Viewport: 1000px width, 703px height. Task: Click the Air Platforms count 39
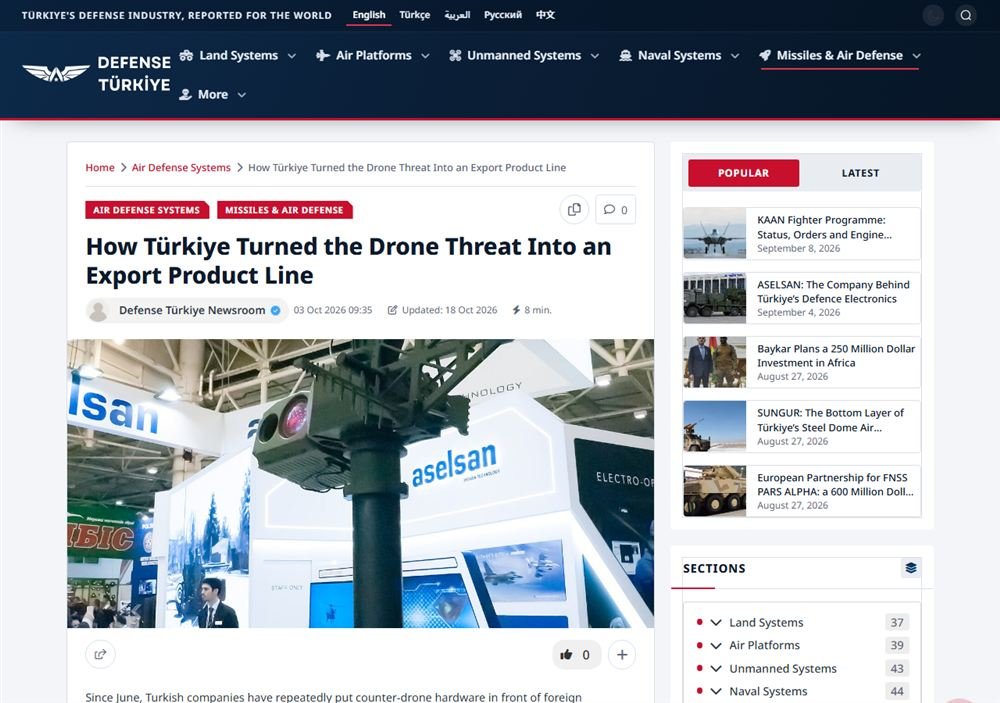897,645
